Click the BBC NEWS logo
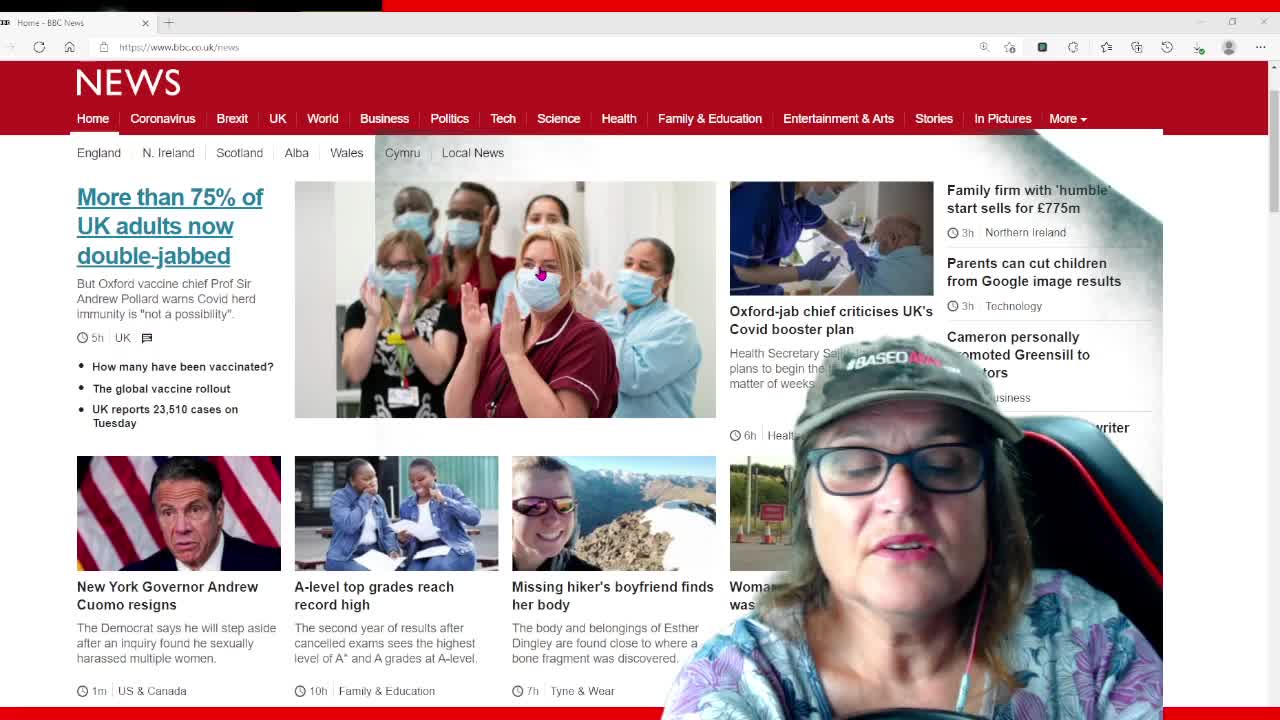The width and height of the screenshot is (1280, 720). click(x=129, y=82)
